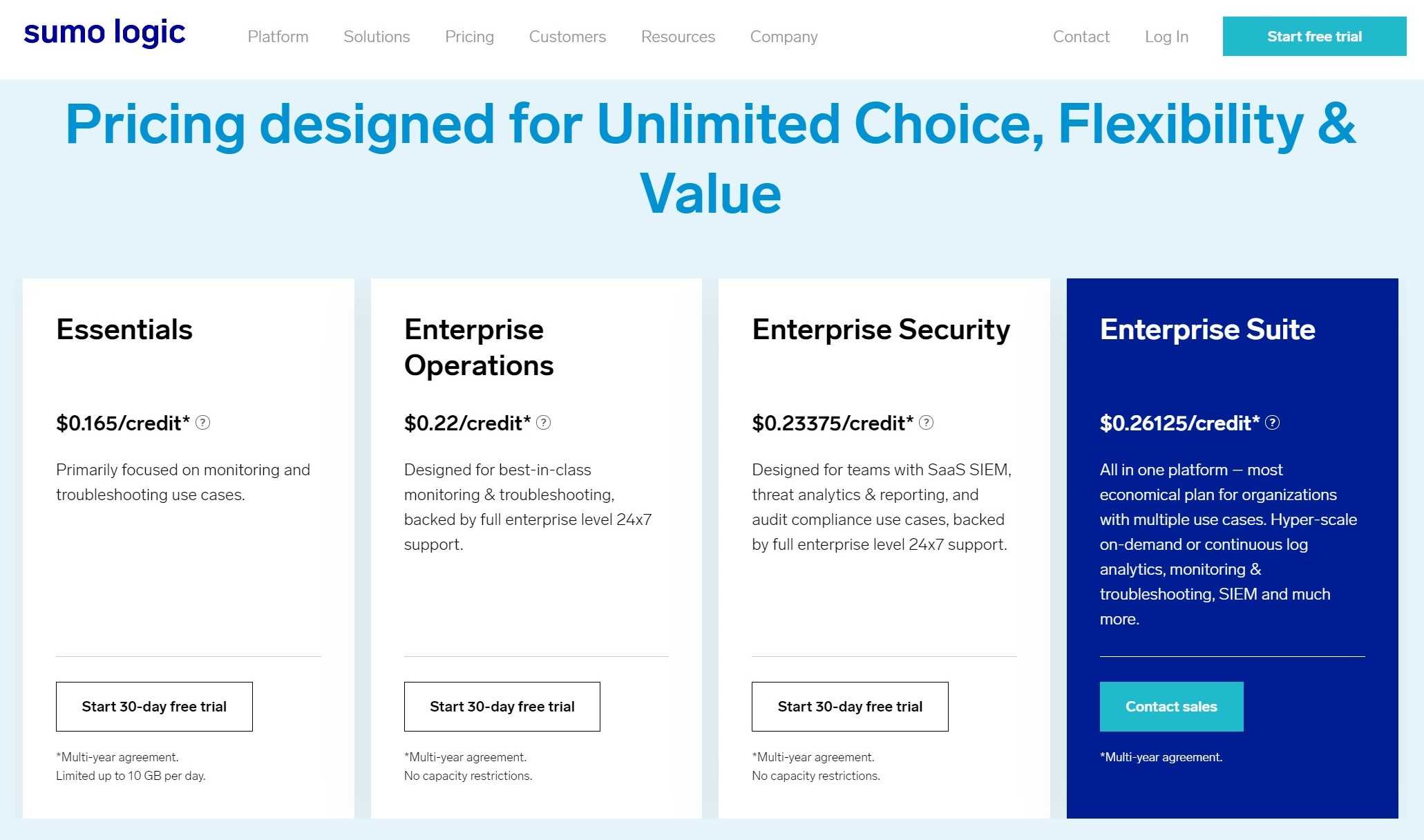
Task: Click the Enterprise Operations credit help icon
Action: [544, 423]
